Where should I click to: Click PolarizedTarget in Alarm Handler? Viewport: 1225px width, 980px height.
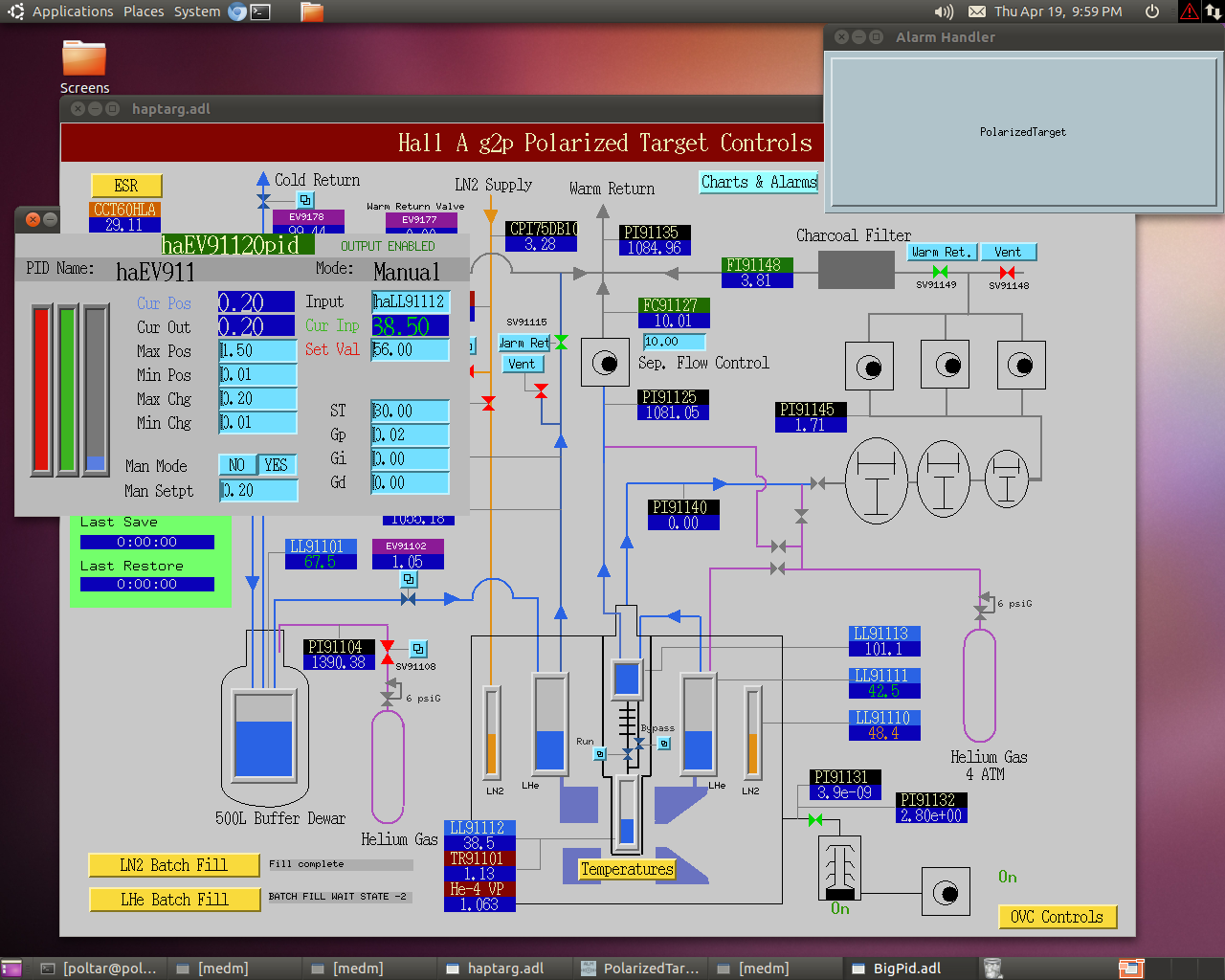point(1022,132)
